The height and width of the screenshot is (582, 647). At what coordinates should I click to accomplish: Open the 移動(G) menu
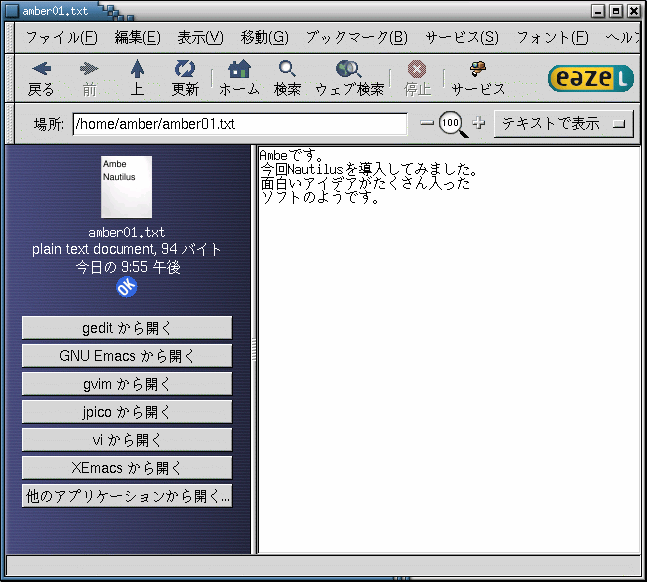point(264,38)
